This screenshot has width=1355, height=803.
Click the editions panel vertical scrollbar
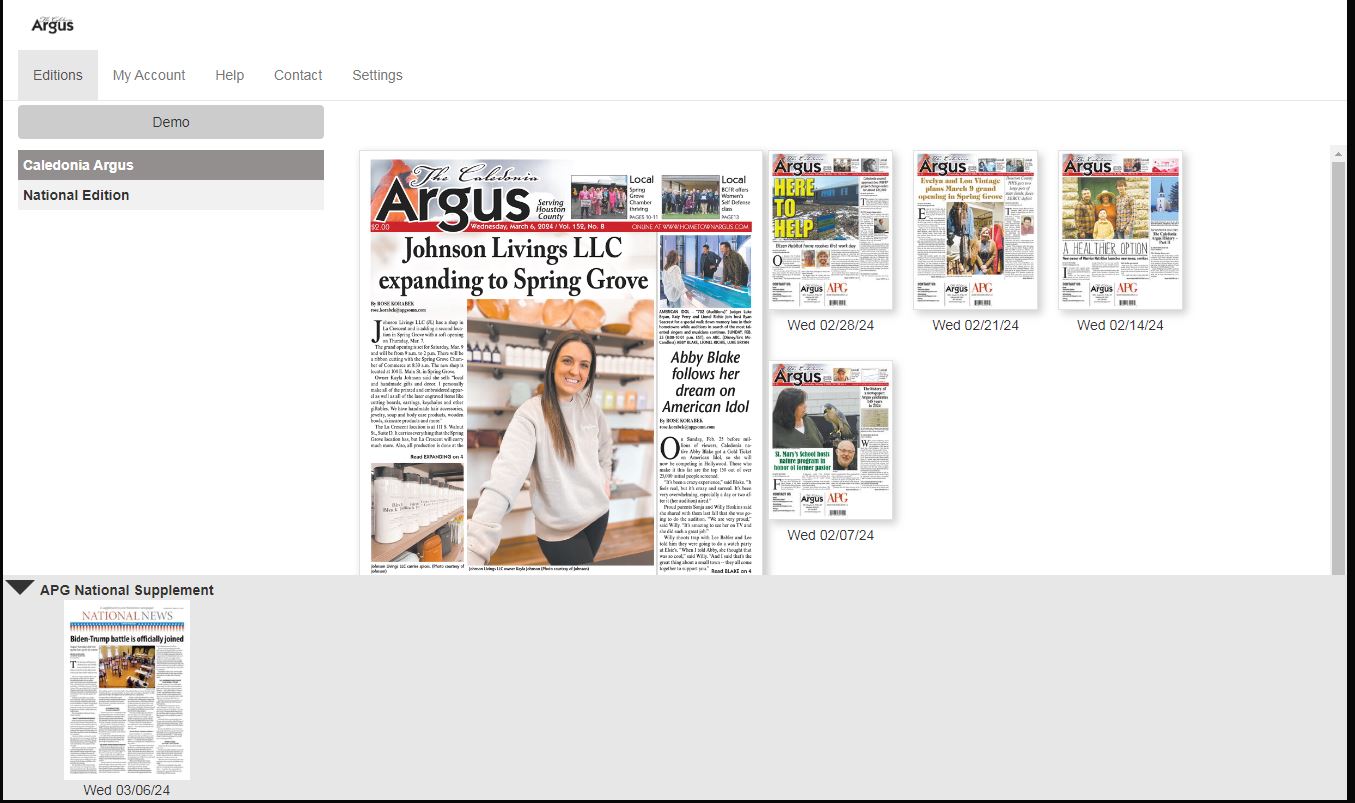(1337, 360)
